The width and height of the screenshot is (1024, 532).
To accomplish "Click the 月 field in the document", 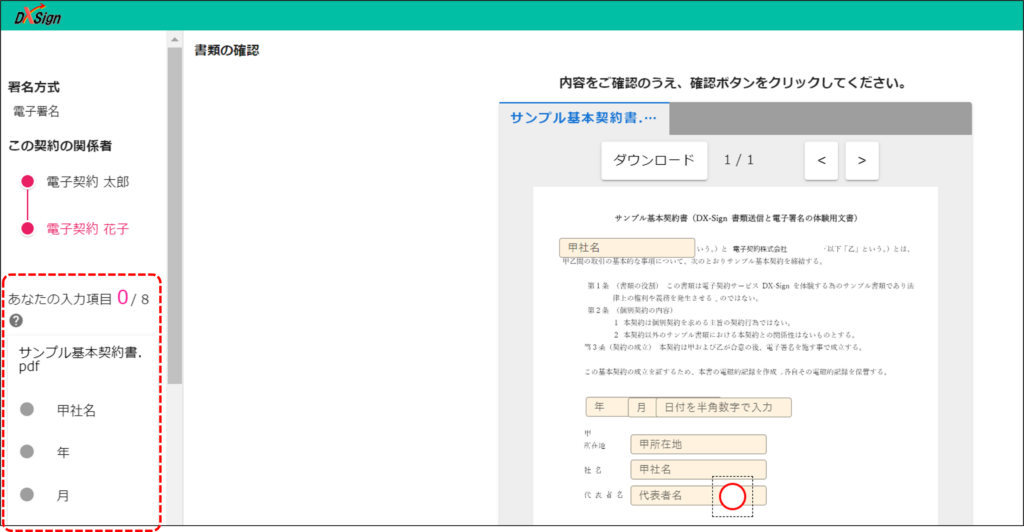I will pos(641,407).
